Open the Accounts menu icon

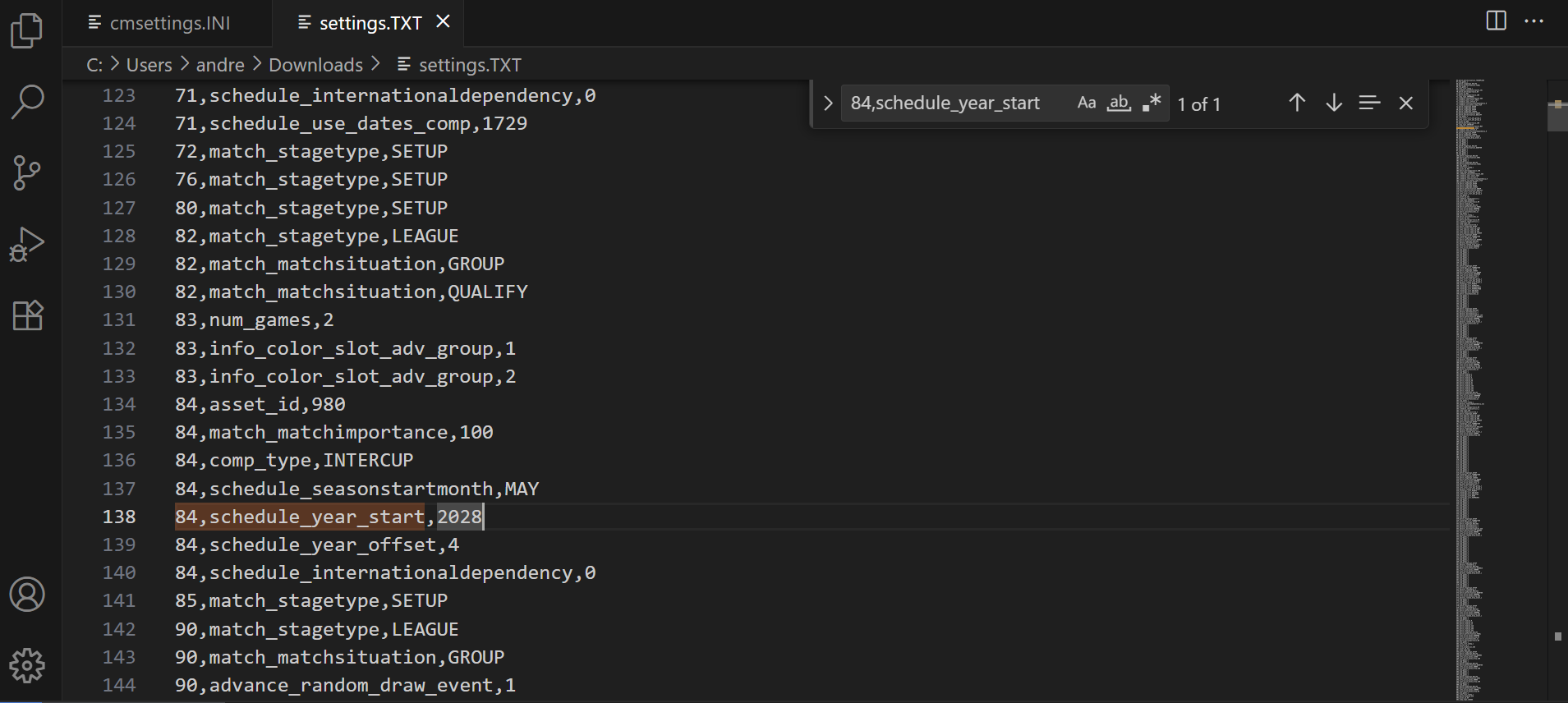(x=27, y=595)
